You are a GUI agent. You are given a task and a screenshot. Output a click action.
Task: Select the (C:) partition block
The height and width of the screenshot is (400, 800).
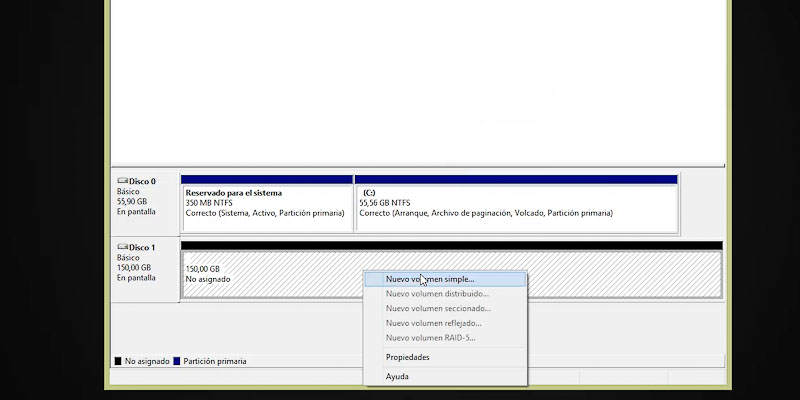tap(516, 204)
